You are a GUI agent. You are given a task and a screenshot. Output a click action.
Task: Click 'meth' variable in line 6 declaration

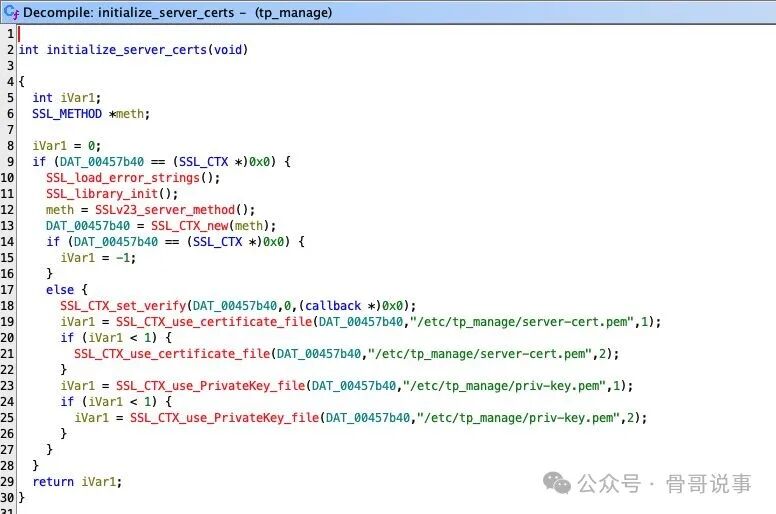pos(130,114)
